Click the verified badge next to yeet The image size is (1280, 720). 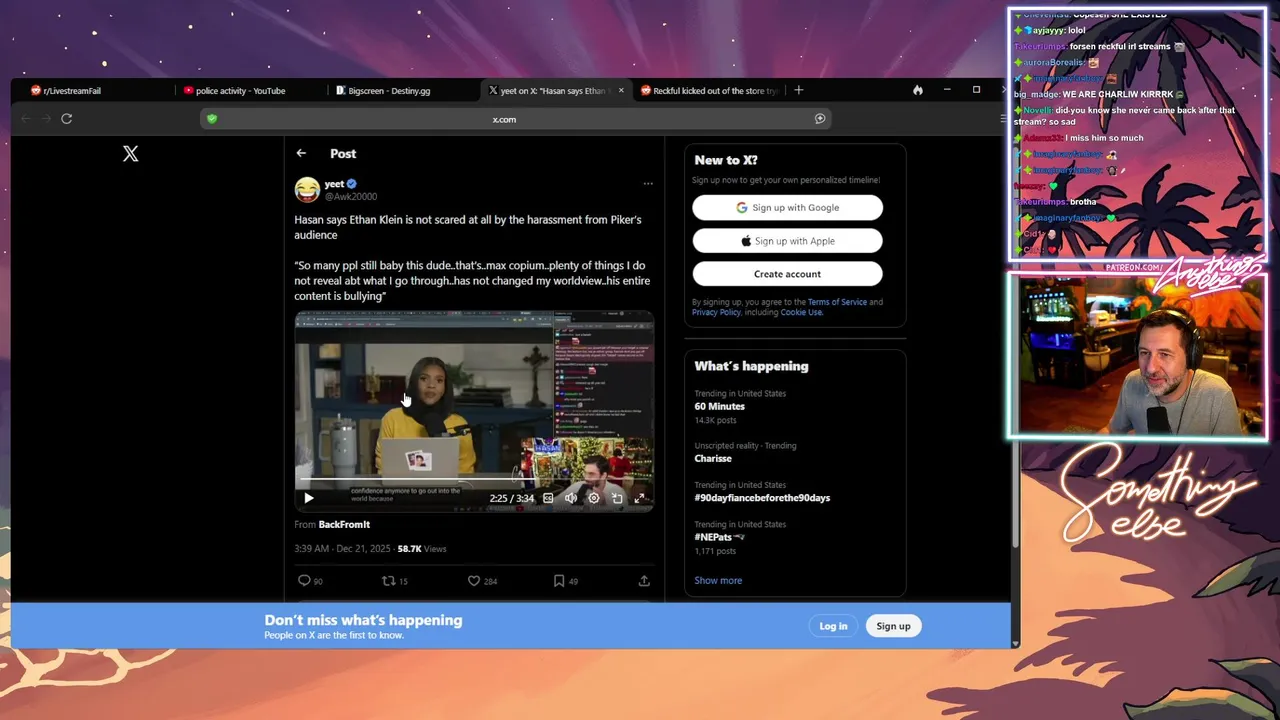point(352,184)
